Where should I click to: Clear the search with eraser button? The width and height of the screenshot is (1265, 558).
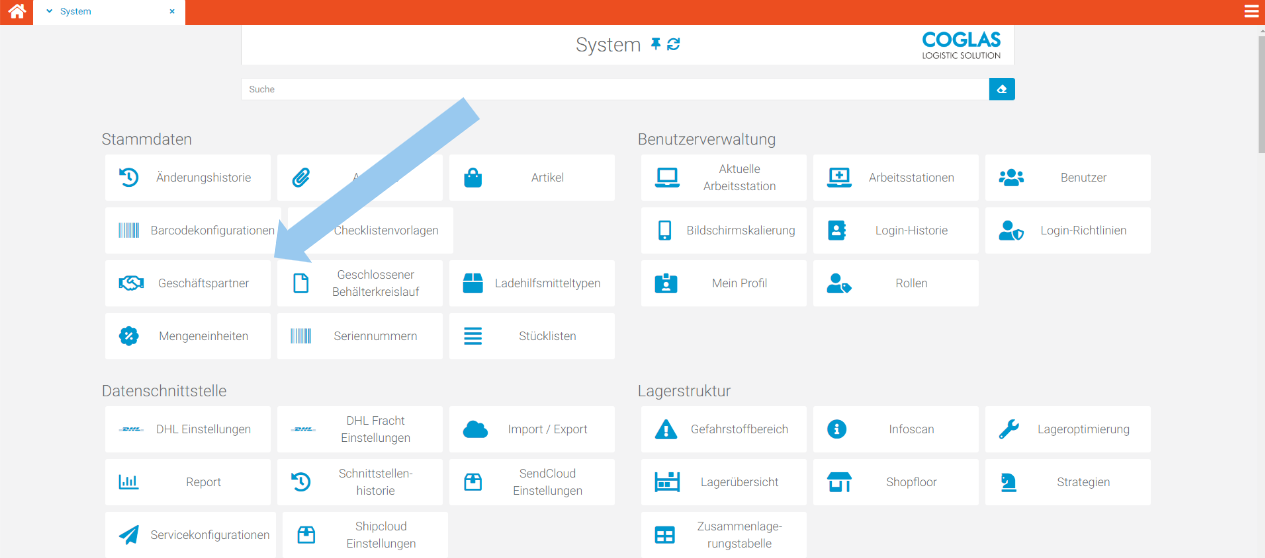pyautogui.click(x=1001, y=89)
